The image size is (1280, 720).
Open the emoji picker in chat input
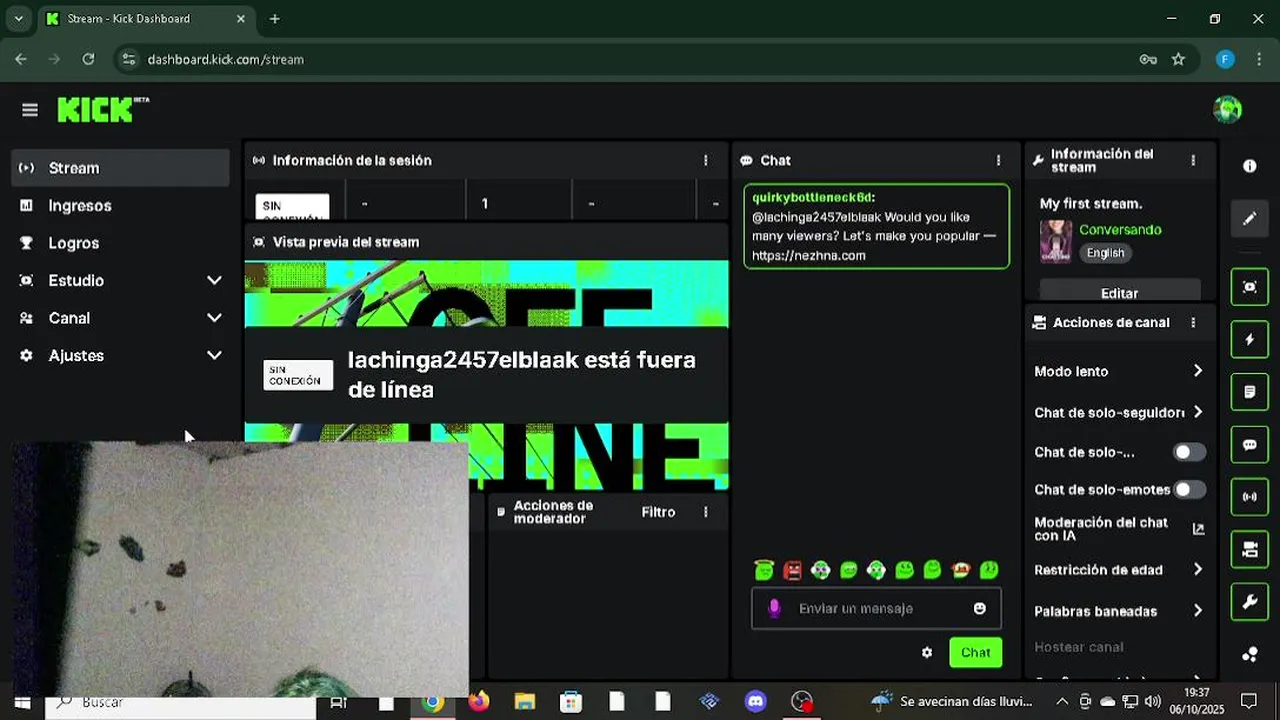coord(980,608)
